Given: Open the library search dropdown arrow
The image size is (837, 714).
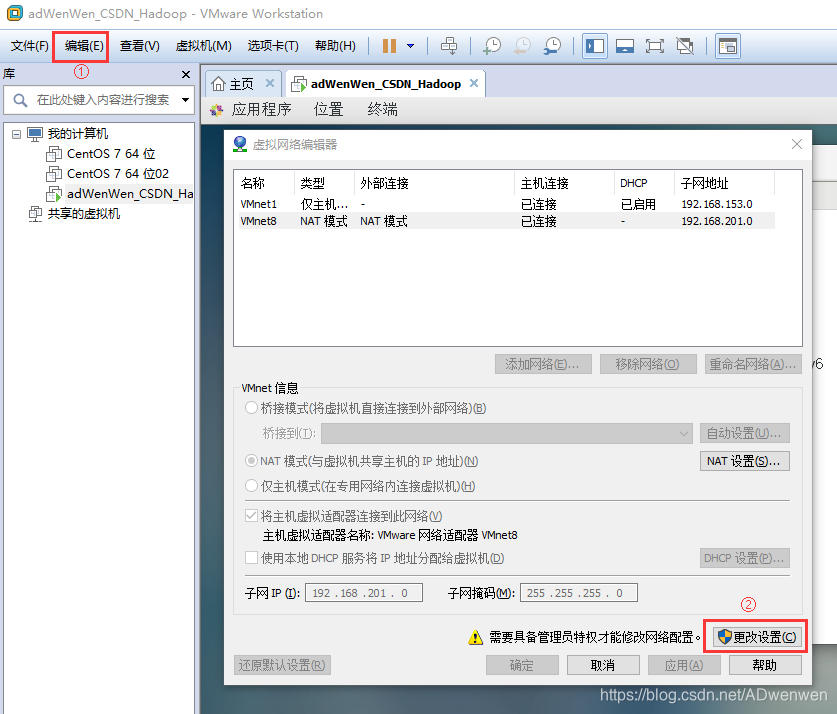Looking at the screenshot, I should (185, 100).
